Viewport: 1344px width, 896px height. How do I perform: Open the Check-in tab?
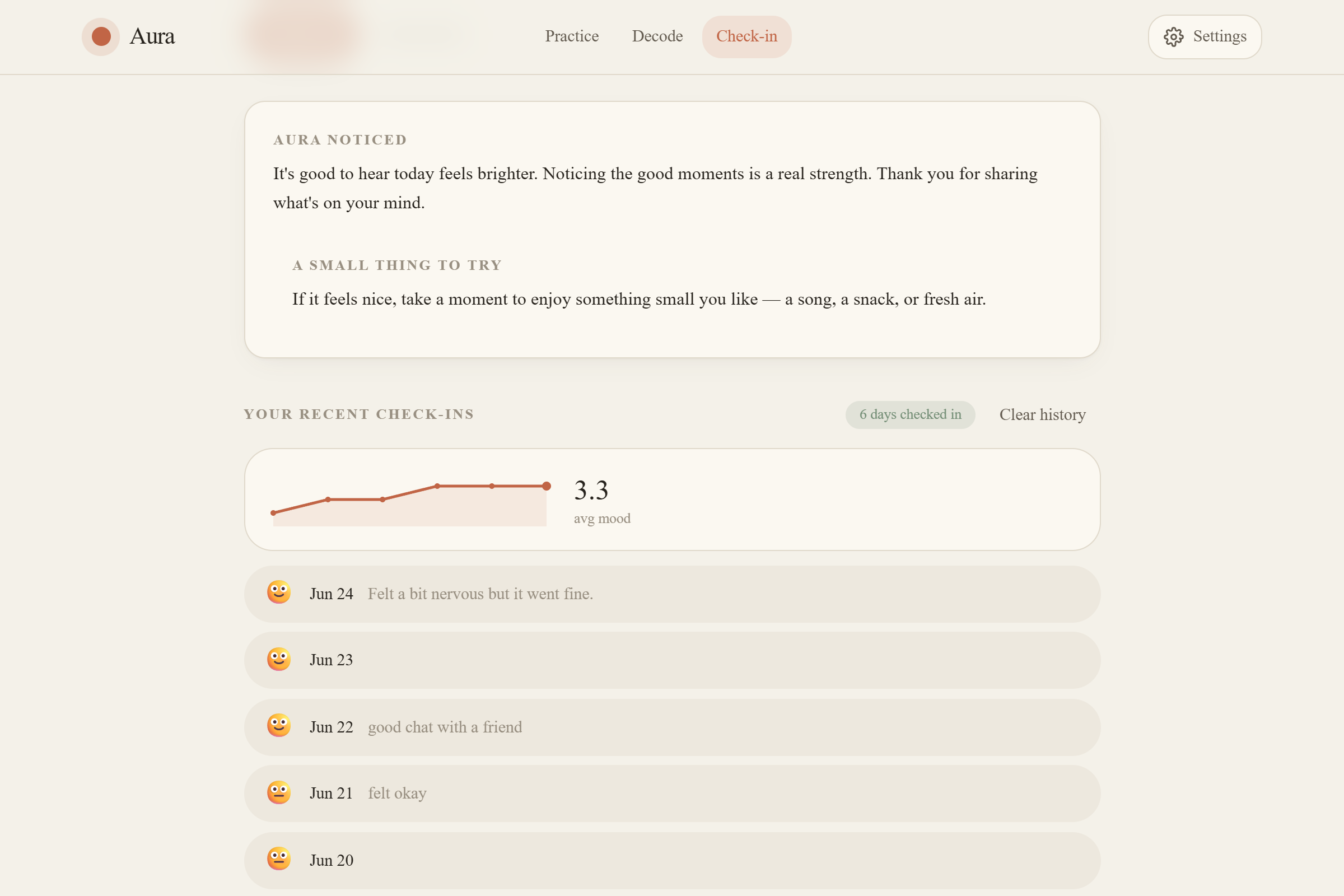click(x=747, y=36)
